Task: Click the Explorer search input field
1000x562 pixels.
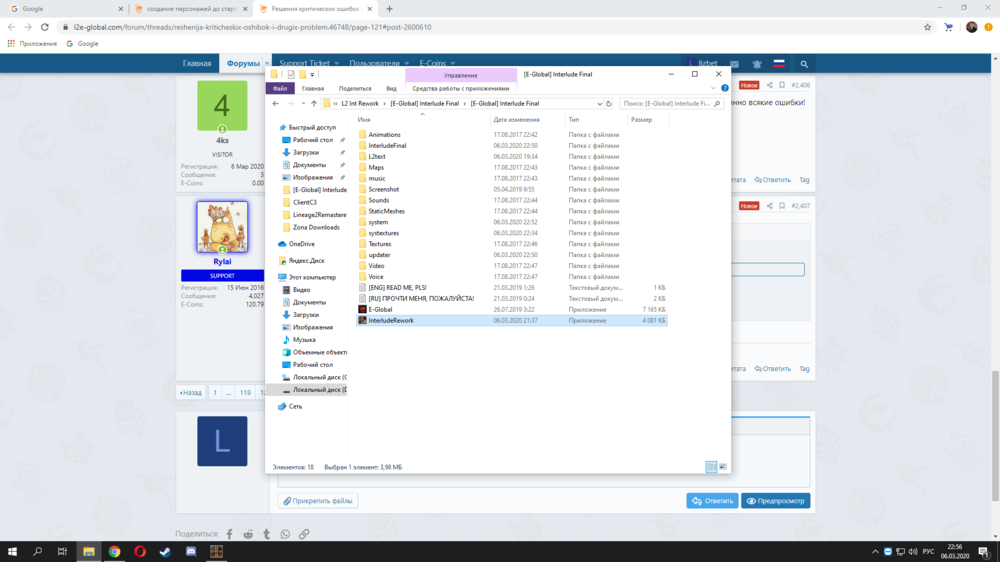Action: coord(665,104)
